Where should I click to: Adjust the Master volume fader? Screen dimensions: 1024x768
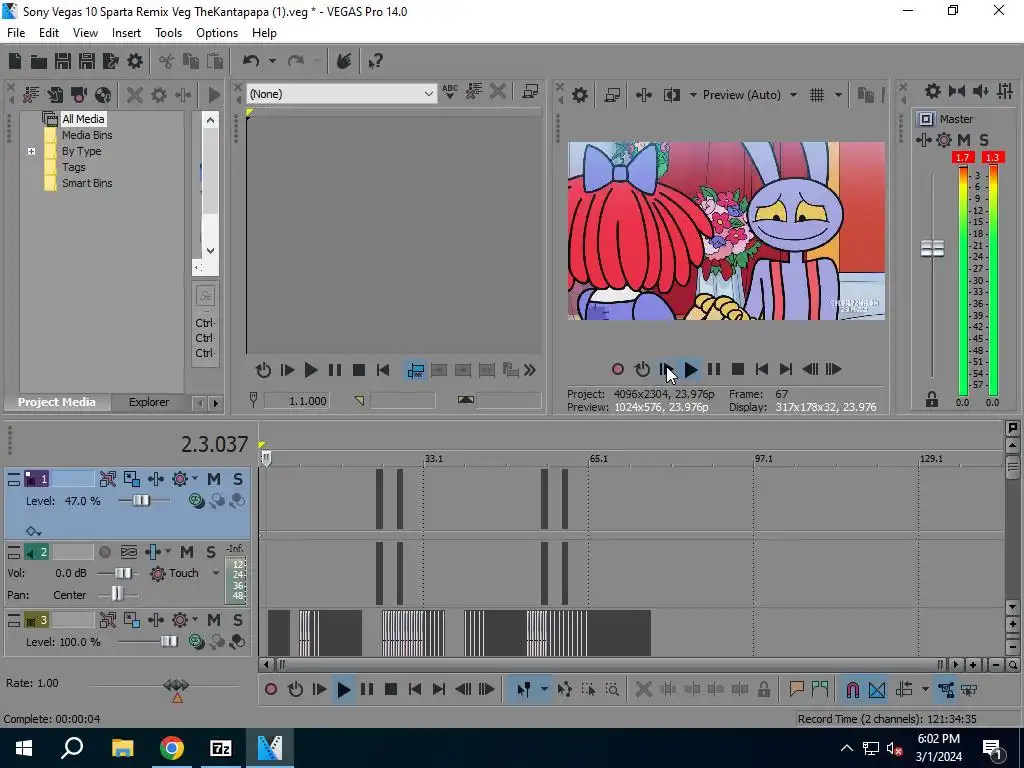point(932,249)
